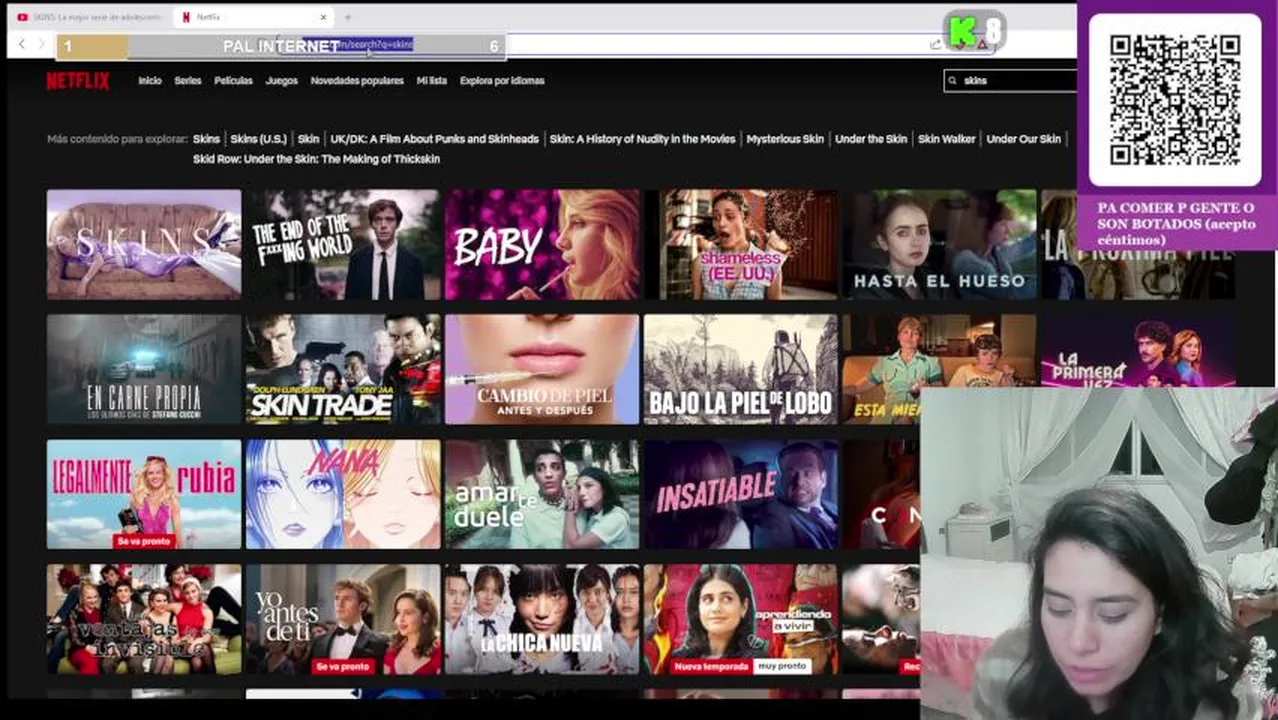Open La chica nueva thumbnail

pos(542,619)
